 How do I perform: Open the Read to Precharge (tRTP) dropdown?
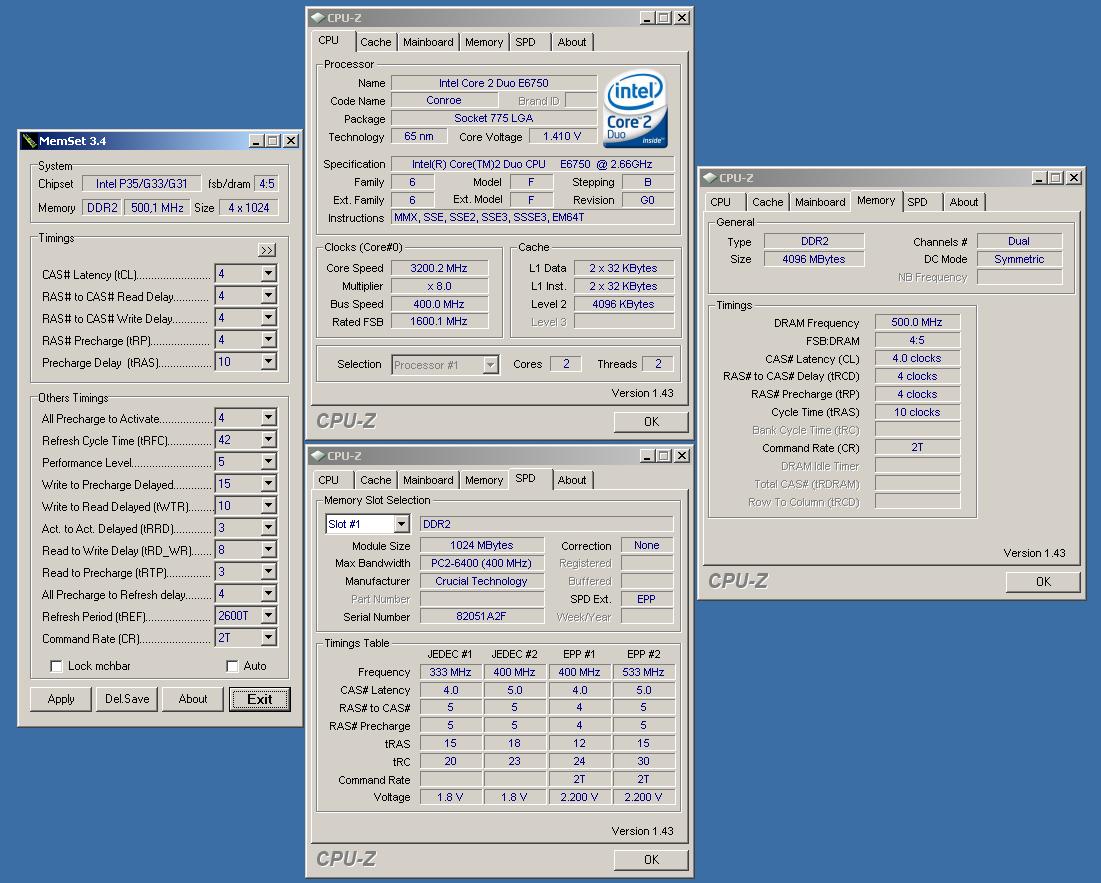[x=268, y=571]
